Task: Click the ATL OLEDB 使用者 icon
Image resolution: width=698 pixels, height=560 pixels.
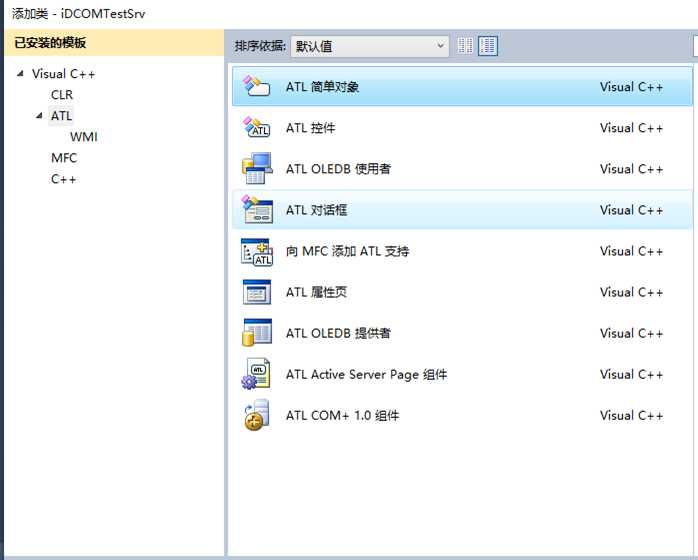Action: click(257, 168)
